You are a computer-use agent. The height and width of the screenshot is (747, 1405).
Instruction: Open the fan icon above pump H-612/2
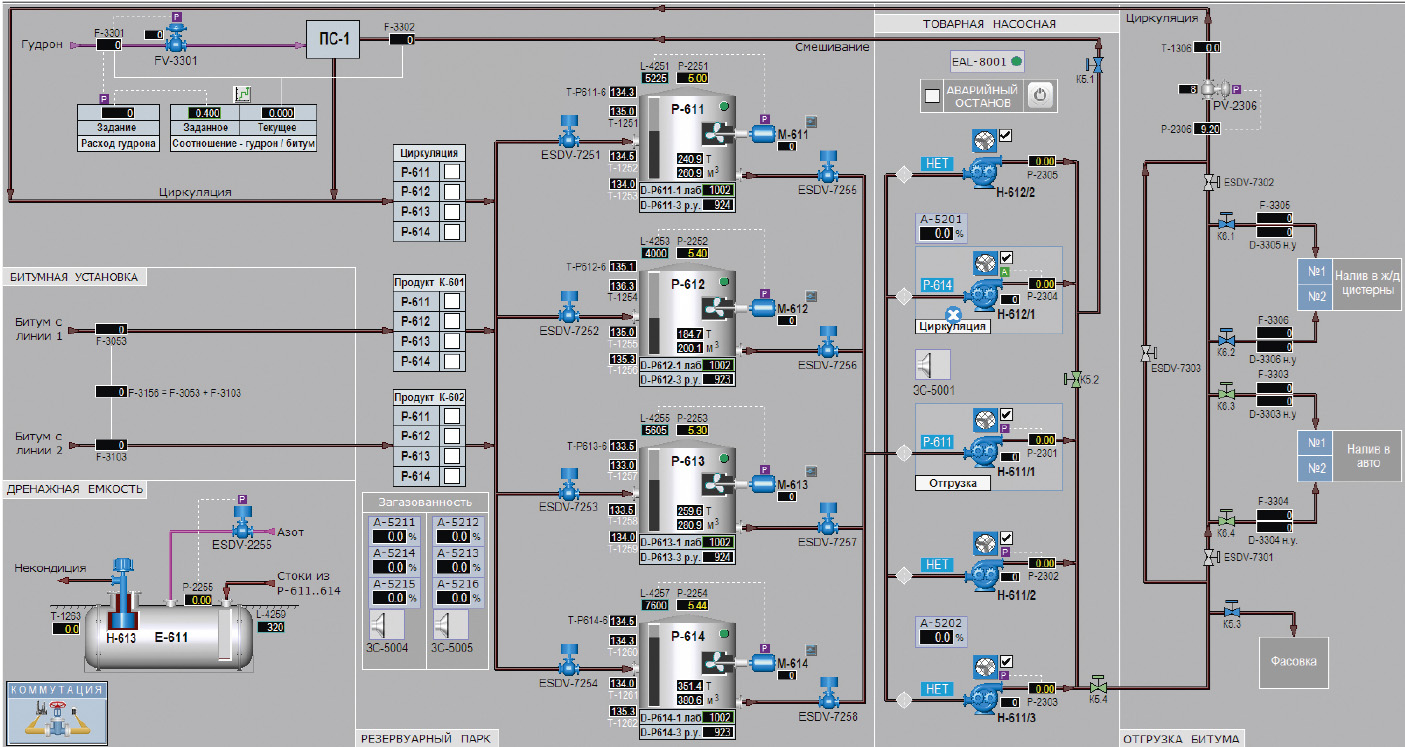click(x=984, y=140)
